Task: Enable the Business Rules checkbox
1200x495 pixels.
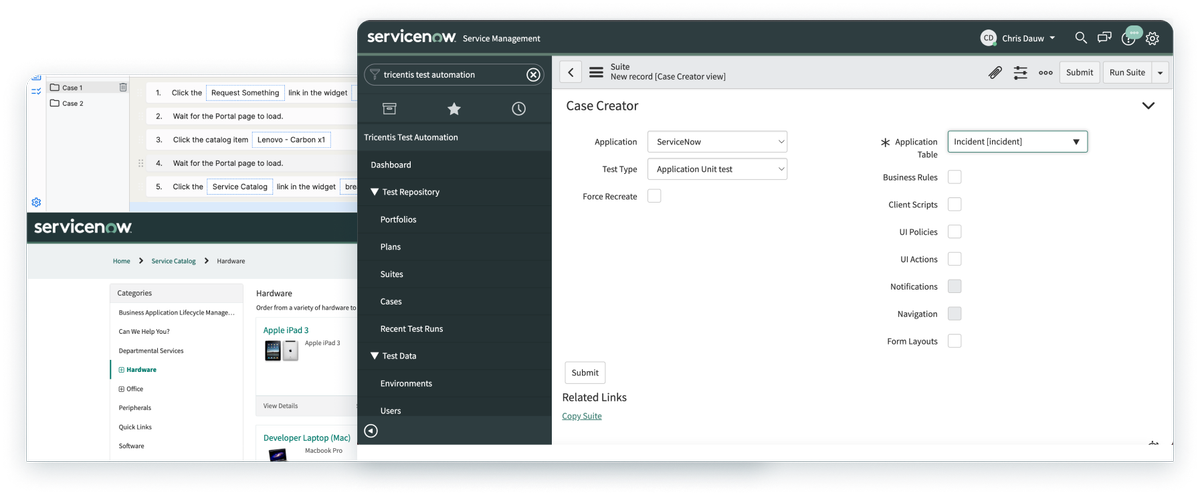Action: tap(955, 177)
